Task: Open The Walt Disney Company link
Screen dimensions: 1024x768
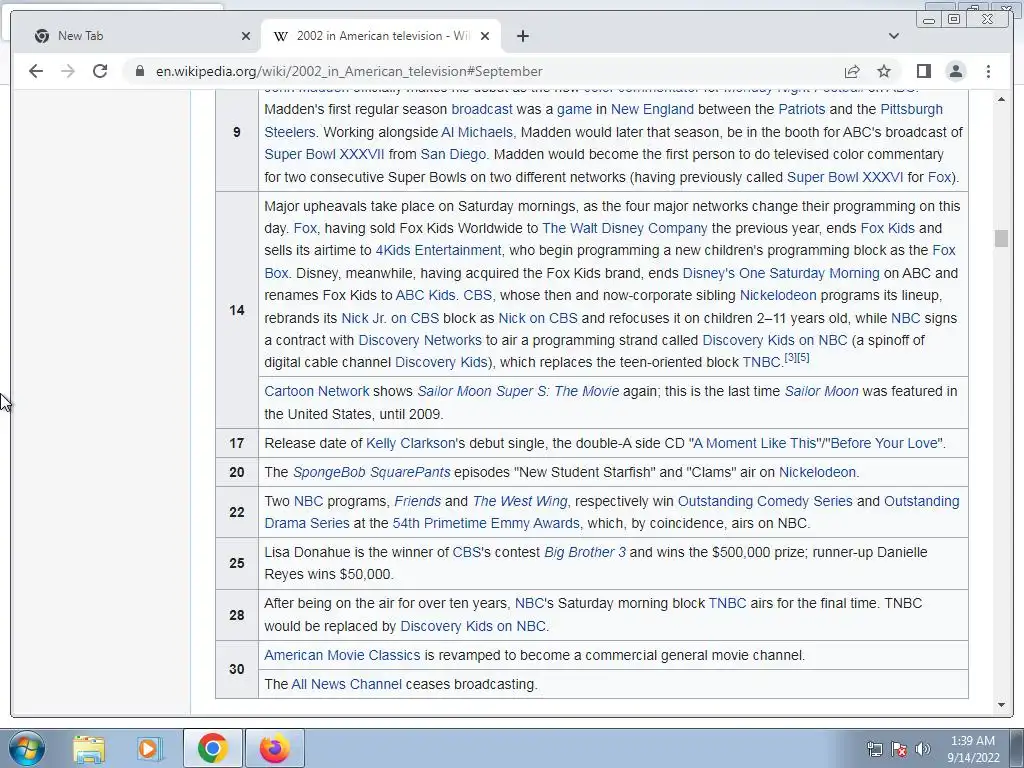Action: [x=625, y=228]
